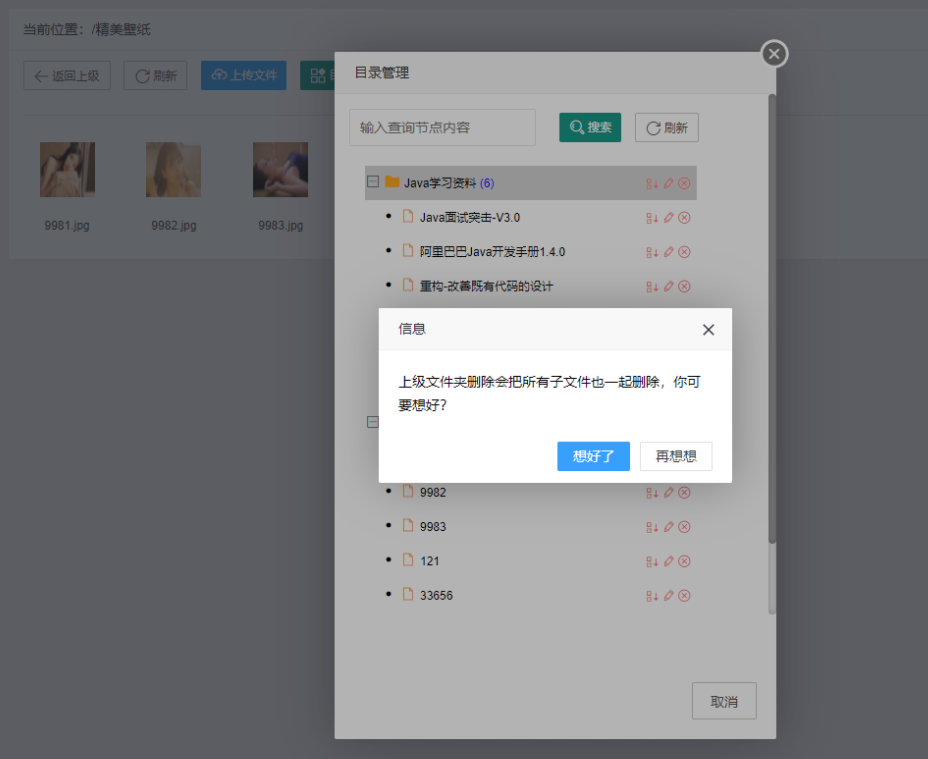Click the 9981.jpg file name text

pos(67,226)
